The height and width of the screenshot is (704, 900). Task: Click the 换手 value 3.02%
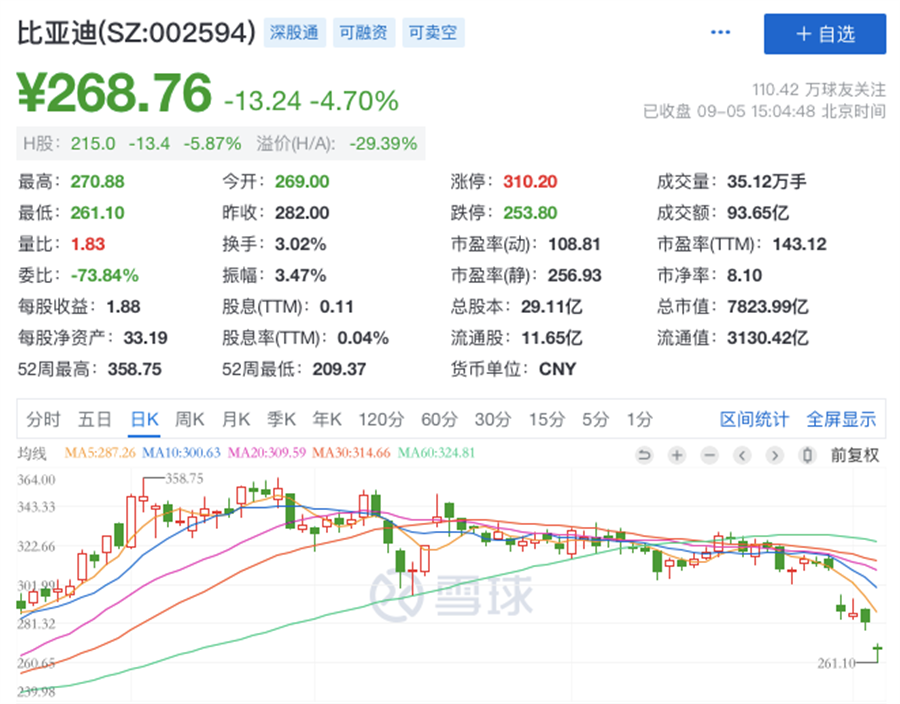click(x=301, y=244)
